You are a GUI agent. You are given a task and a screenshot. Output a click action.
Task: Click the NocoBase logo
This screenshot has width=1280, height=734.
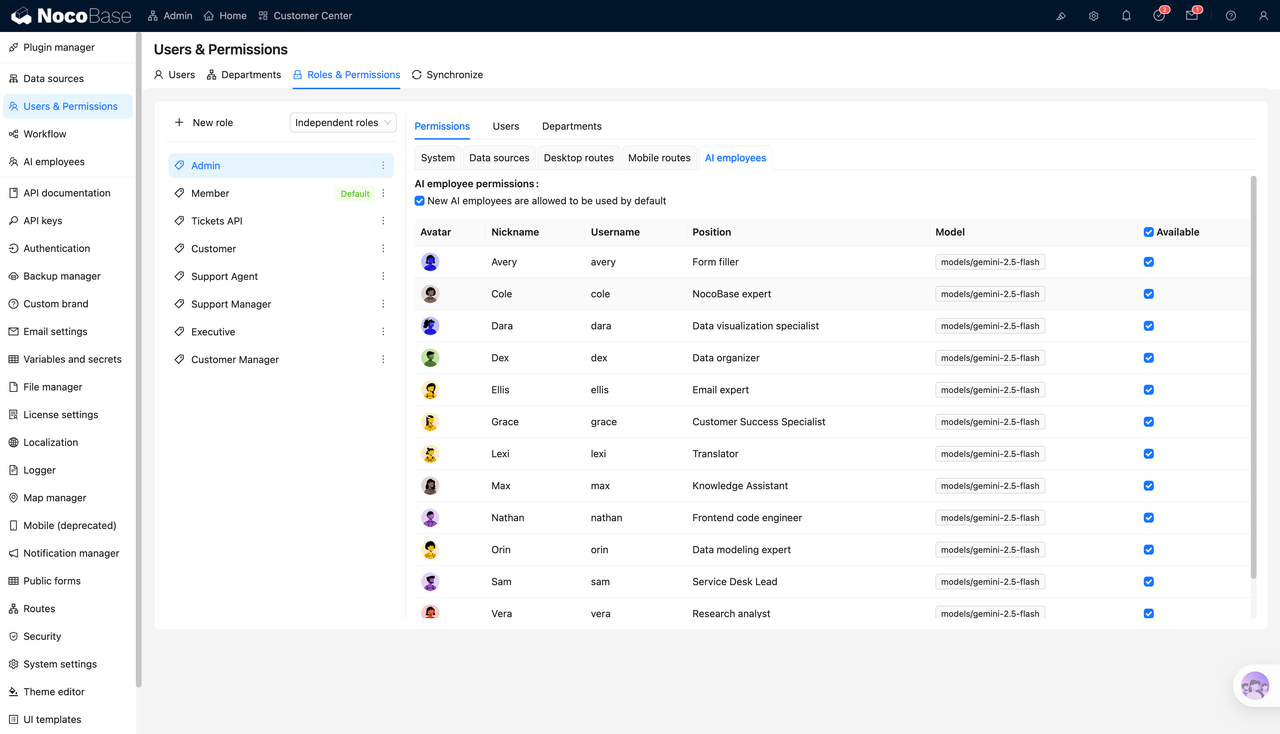pos(70,16)
